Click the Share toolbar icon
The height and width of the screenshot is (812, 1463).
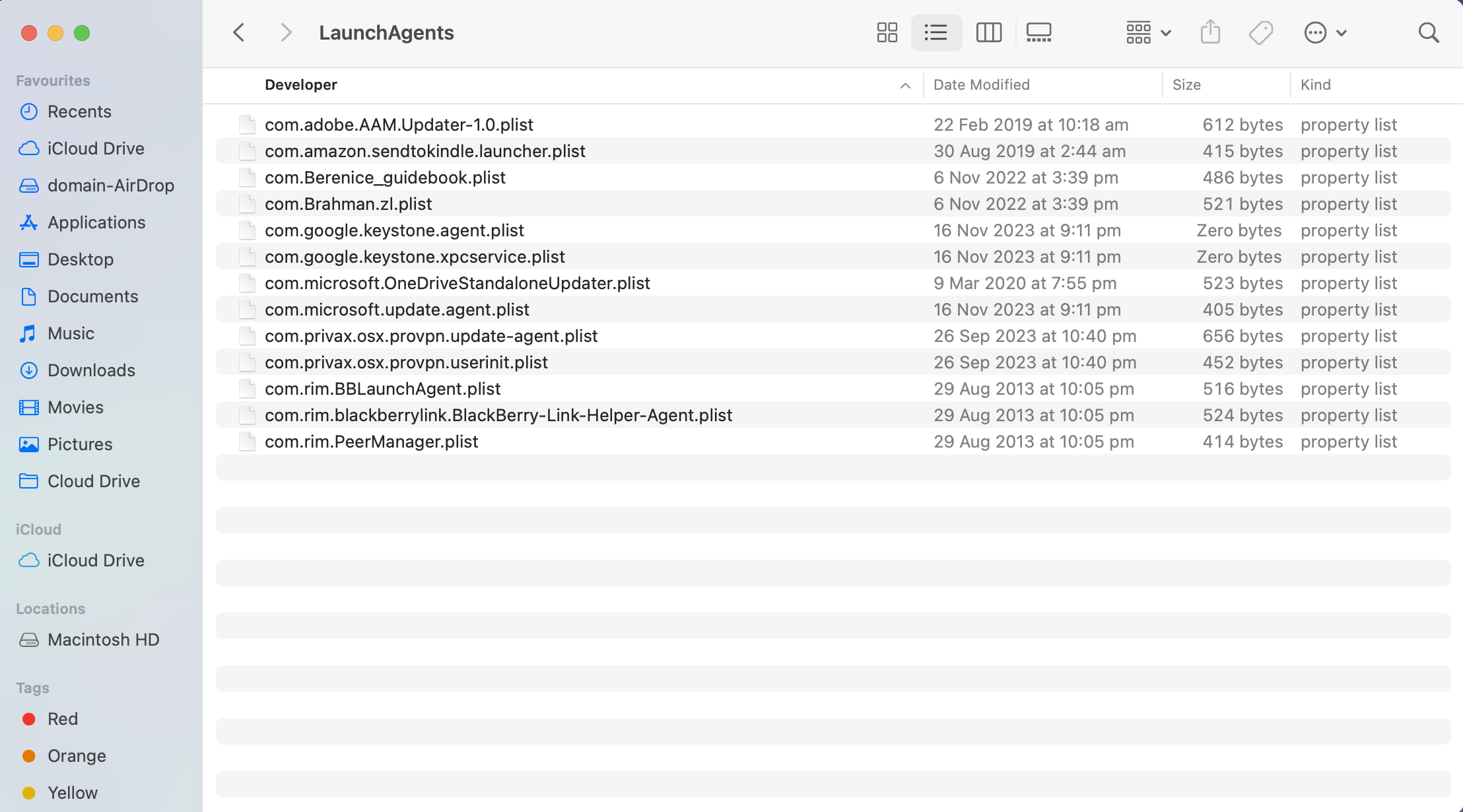coord(1209,32)
